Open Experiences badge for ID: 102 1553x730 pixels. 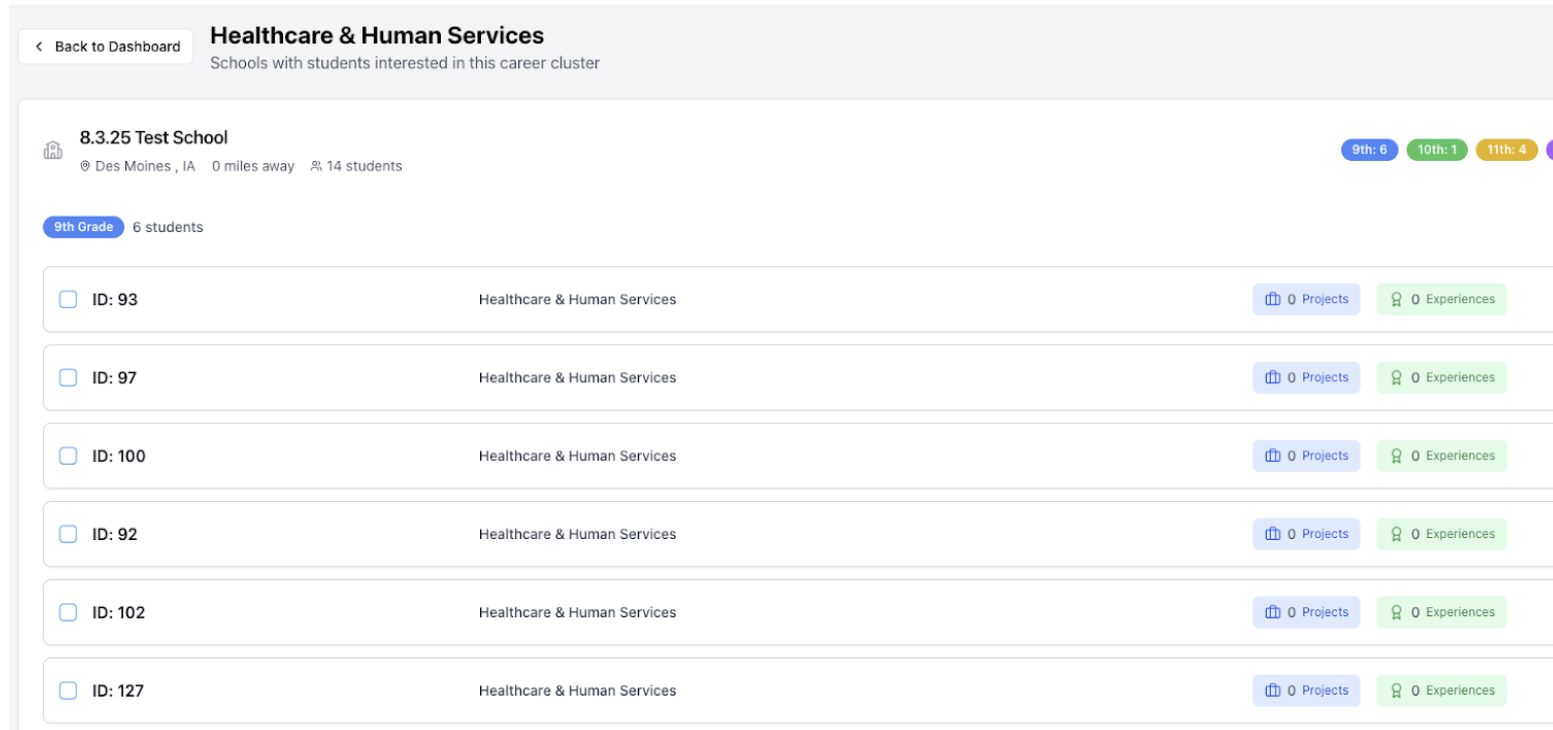tap(1441, 612)
